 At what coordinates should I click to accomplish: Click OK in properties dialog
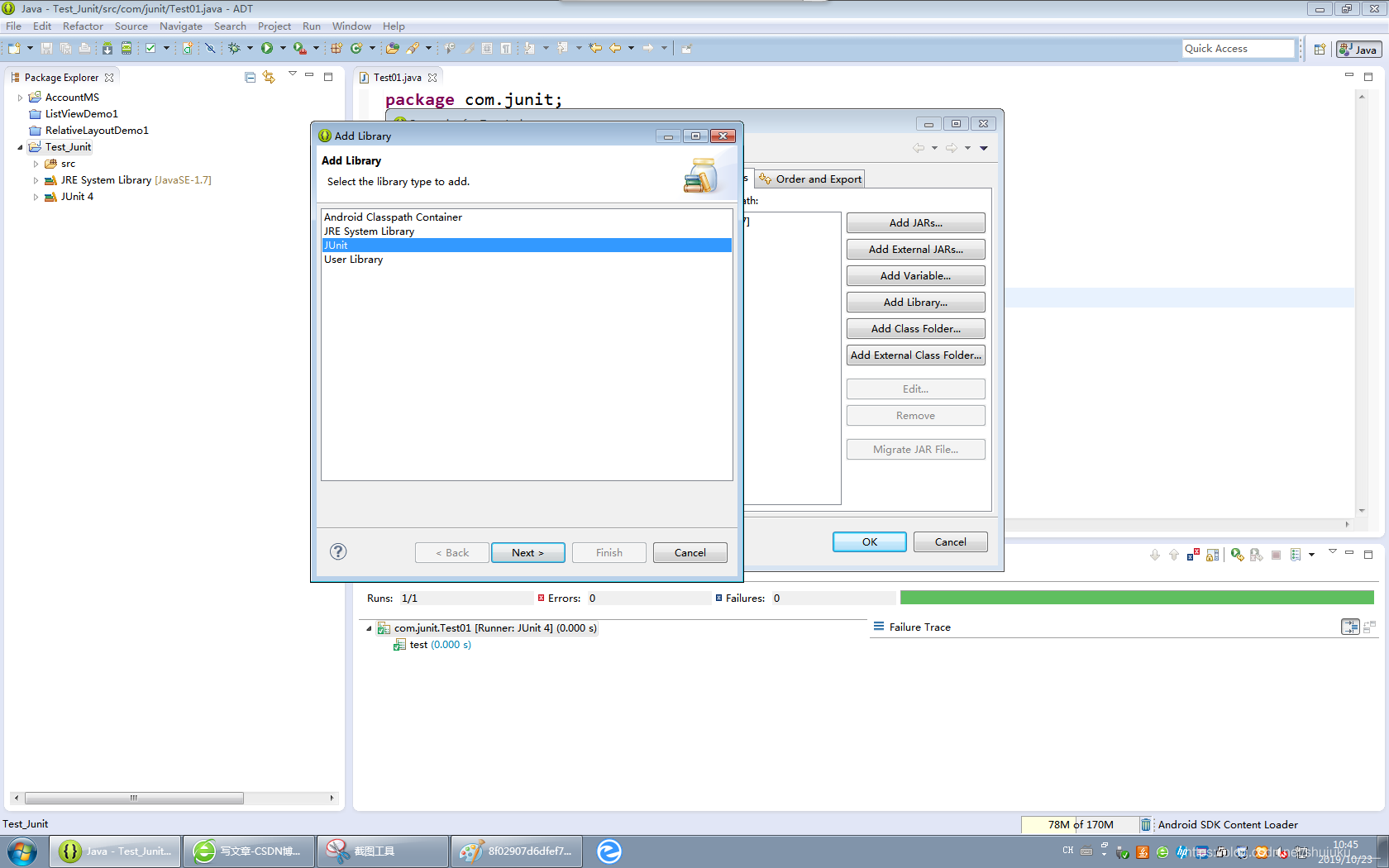coord(869,541)
